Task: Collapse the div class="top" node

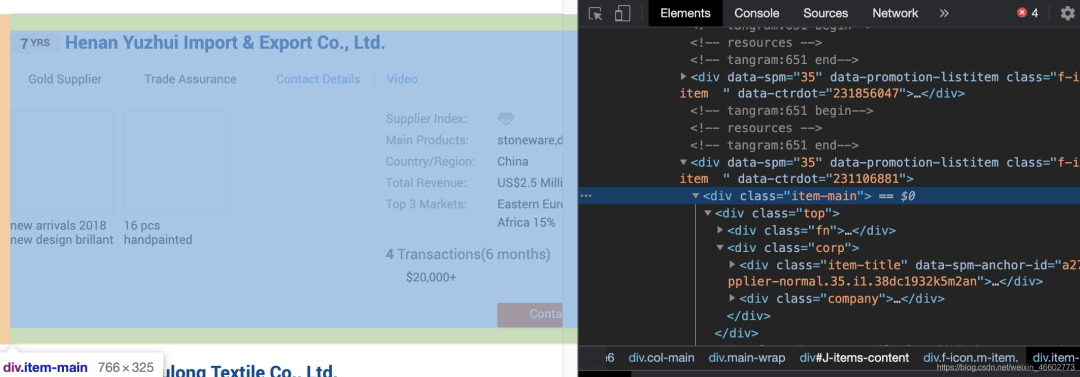Action: pyautogui.click(x=707, y=214)
